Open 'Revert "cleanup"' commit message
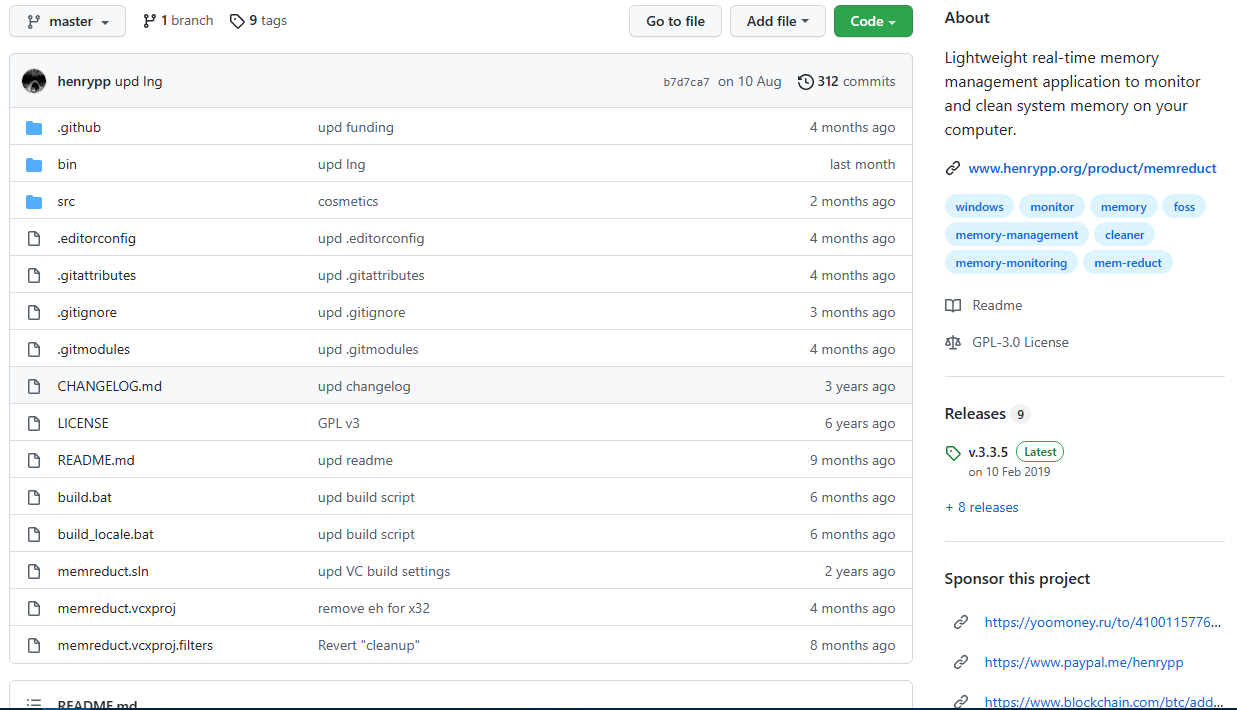Image resolution: width=1237 pixels, height=710 pixels. [368, 645]
